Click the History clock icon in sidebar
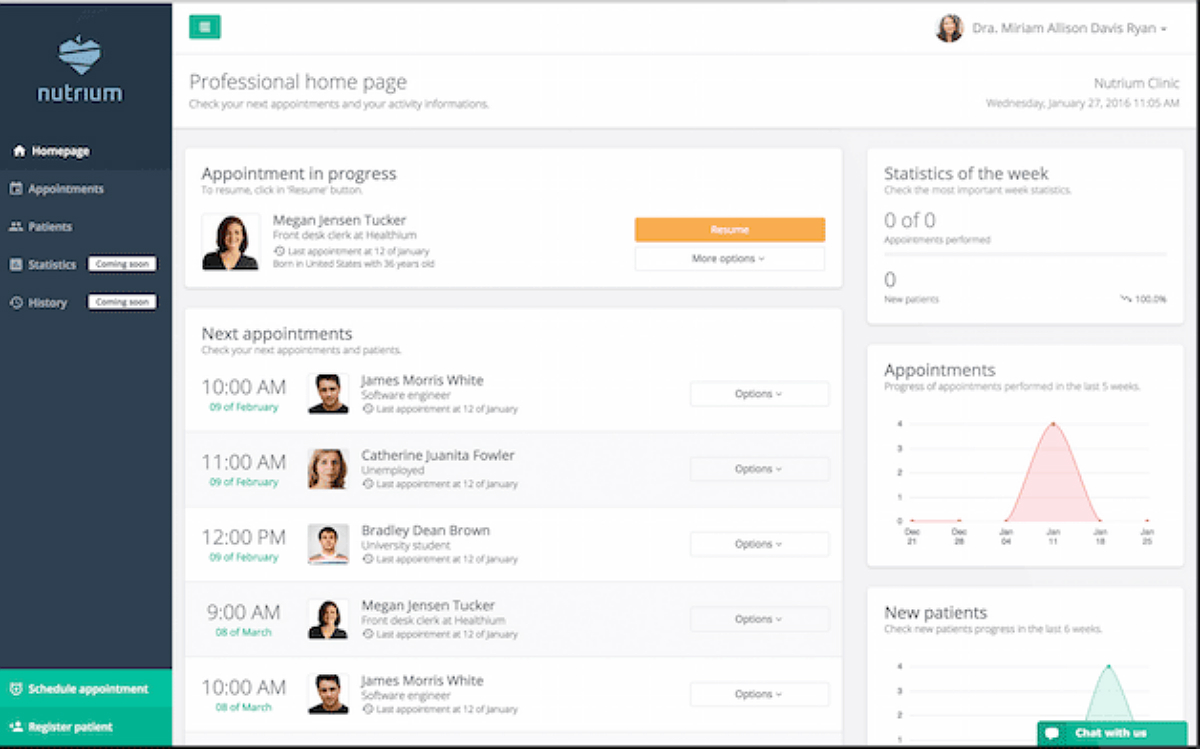 (x=16, y=303)
